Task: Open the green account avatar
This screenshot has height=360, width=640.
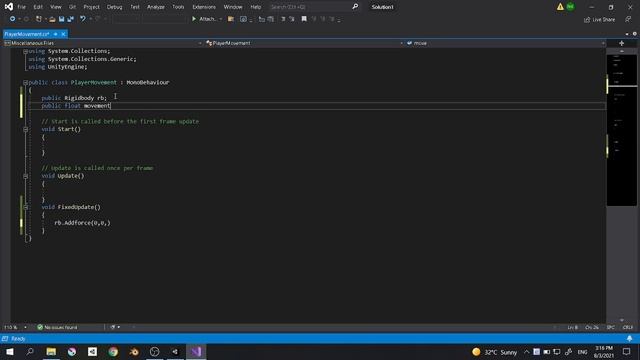Action: (570, 7)
